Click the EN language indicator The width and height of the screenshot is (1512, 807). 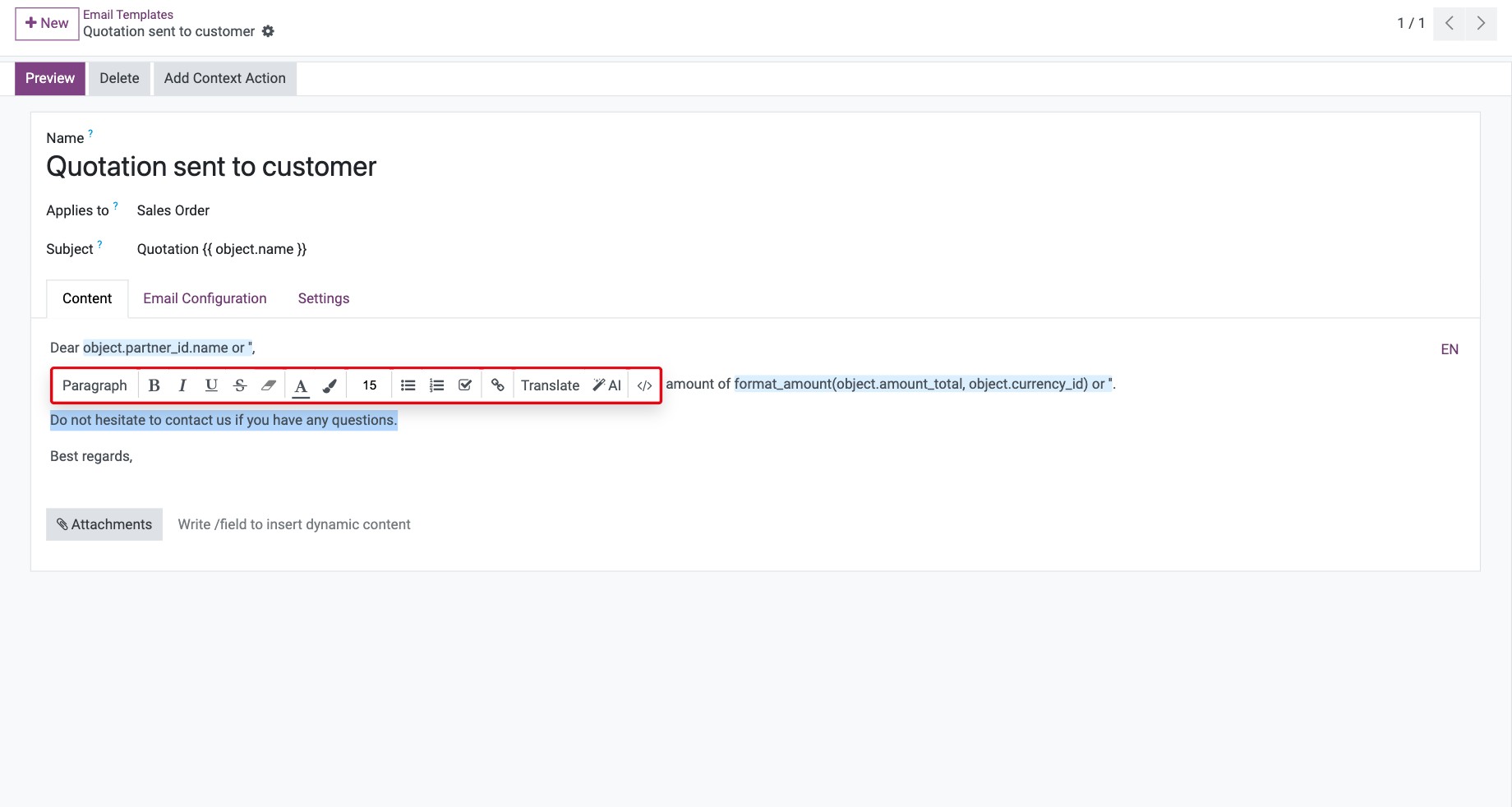pos(1450,349)
